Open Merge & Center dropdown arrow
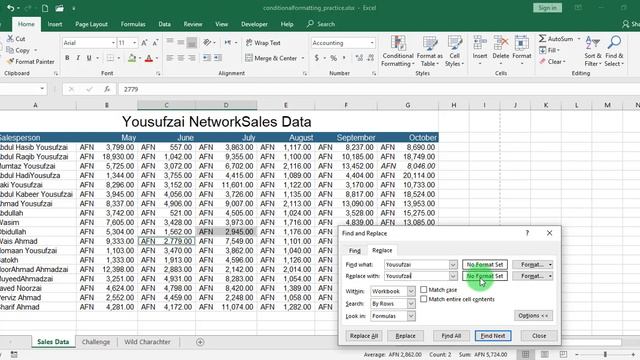Screen dimensions: 640x360 (x=303, y=58)
